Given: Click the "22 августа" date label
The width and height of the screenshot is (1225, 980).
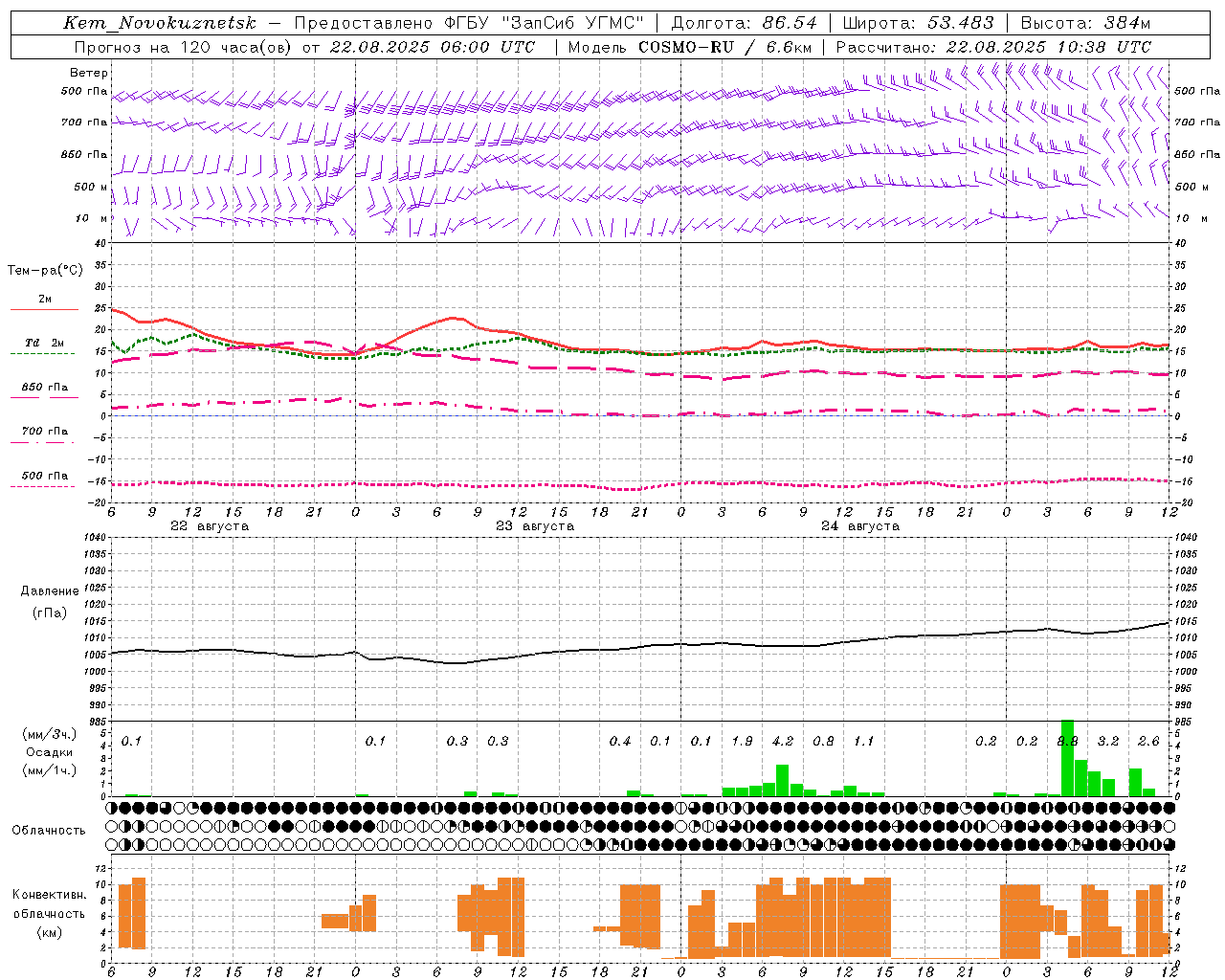Looking at the screenshot, I should (x=210, y=526).
